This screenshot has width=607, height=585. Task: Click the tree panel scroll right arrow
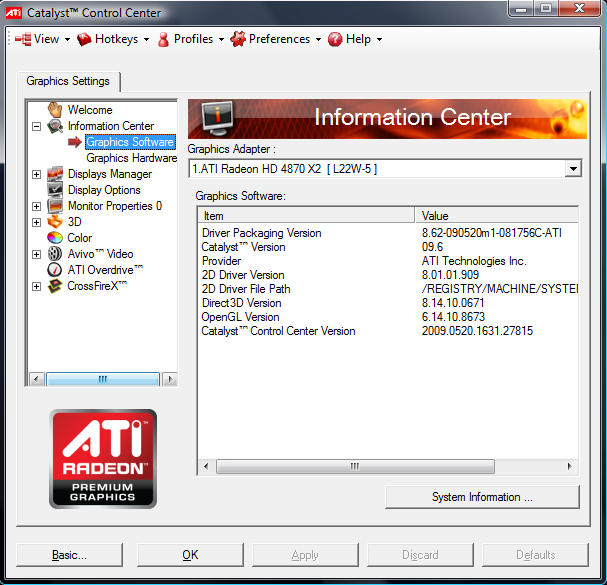pyautogui.click(x=170, y=379)
